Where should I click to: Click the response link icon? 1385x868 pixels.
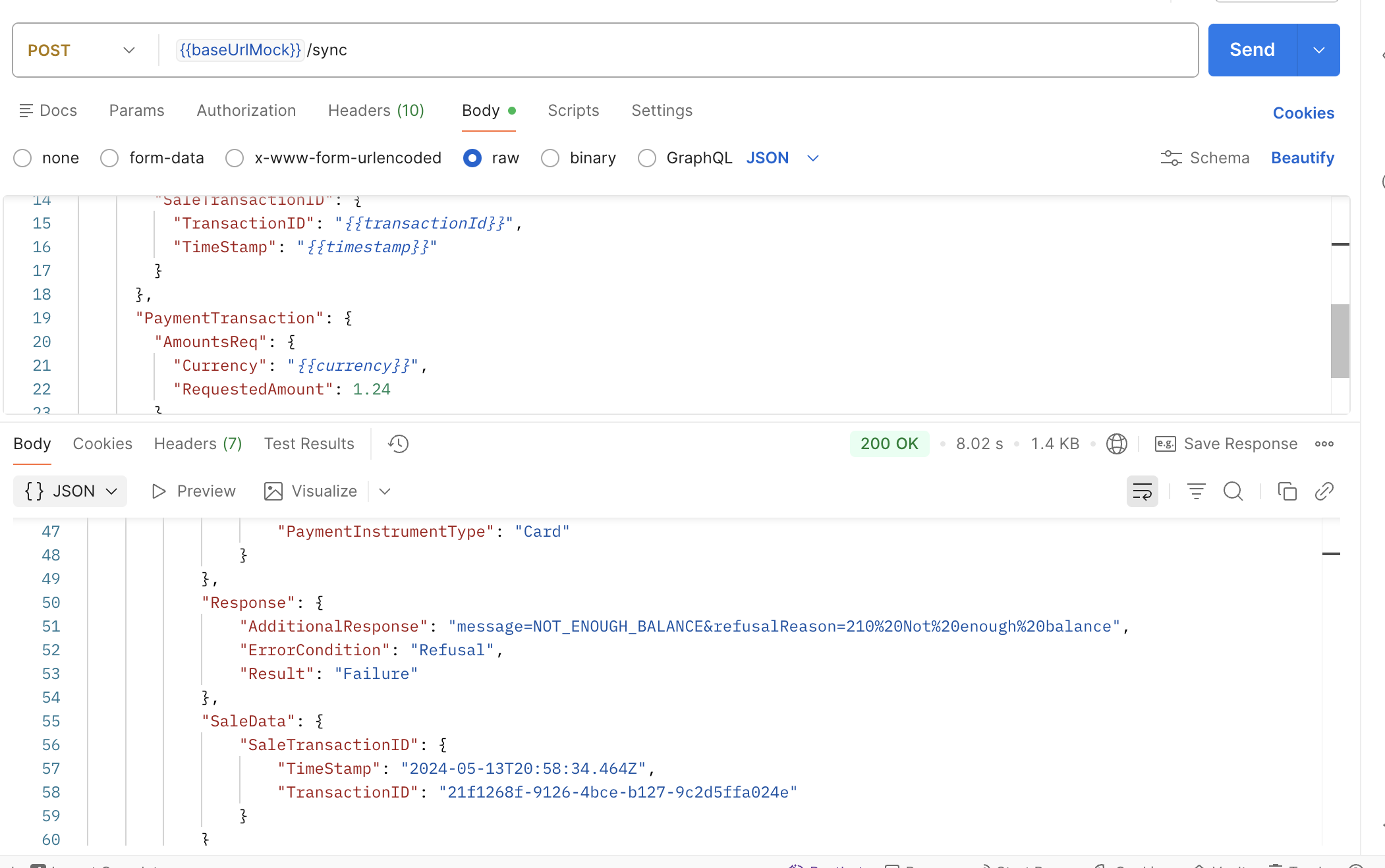coord(1324,491)
